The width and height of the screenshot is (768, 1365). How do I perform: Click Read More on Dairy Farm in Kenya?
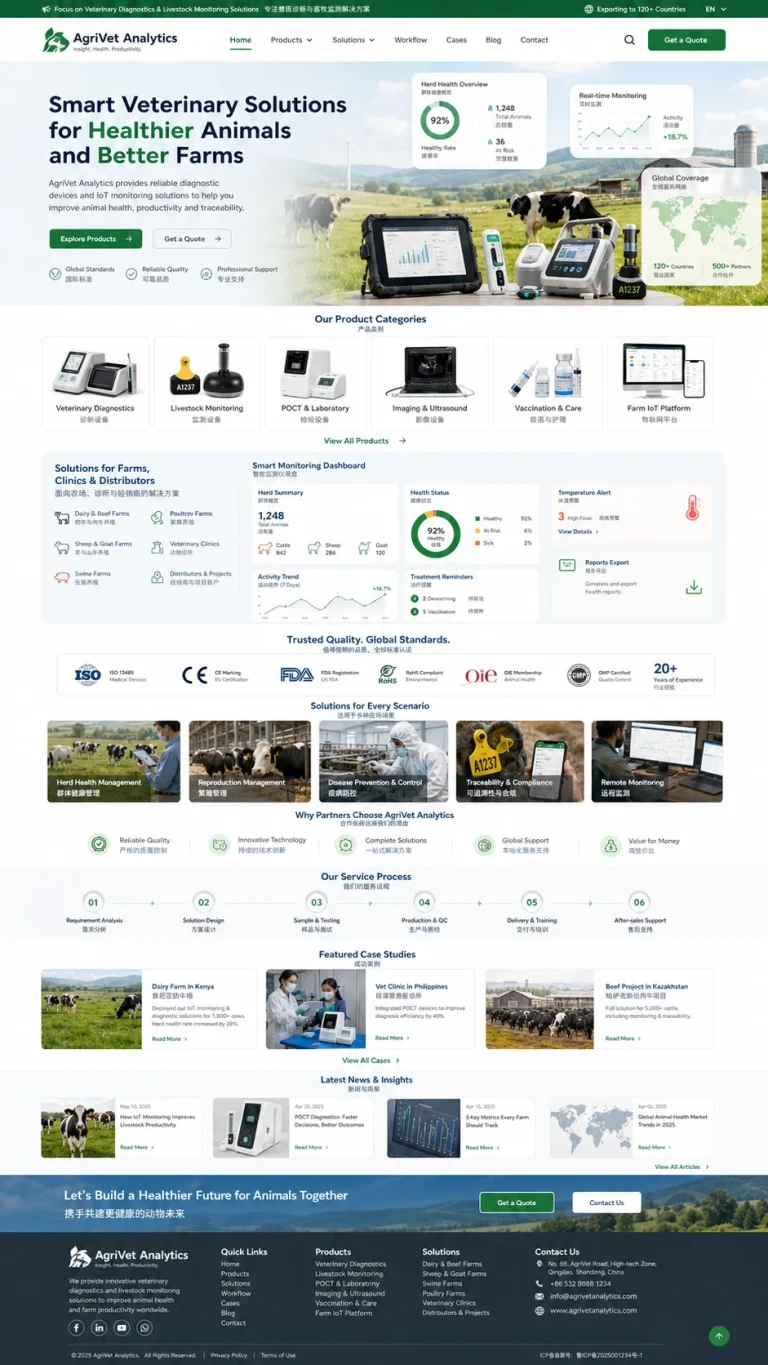pos(169,1039)
